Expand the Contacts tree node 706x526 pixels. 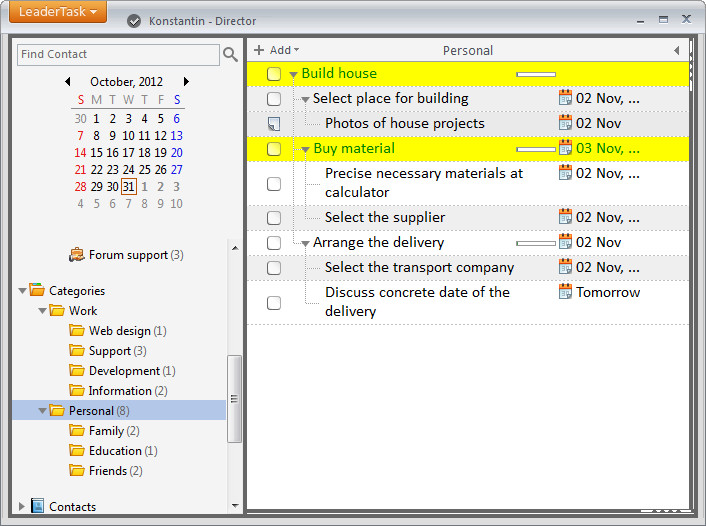(21, 506)
